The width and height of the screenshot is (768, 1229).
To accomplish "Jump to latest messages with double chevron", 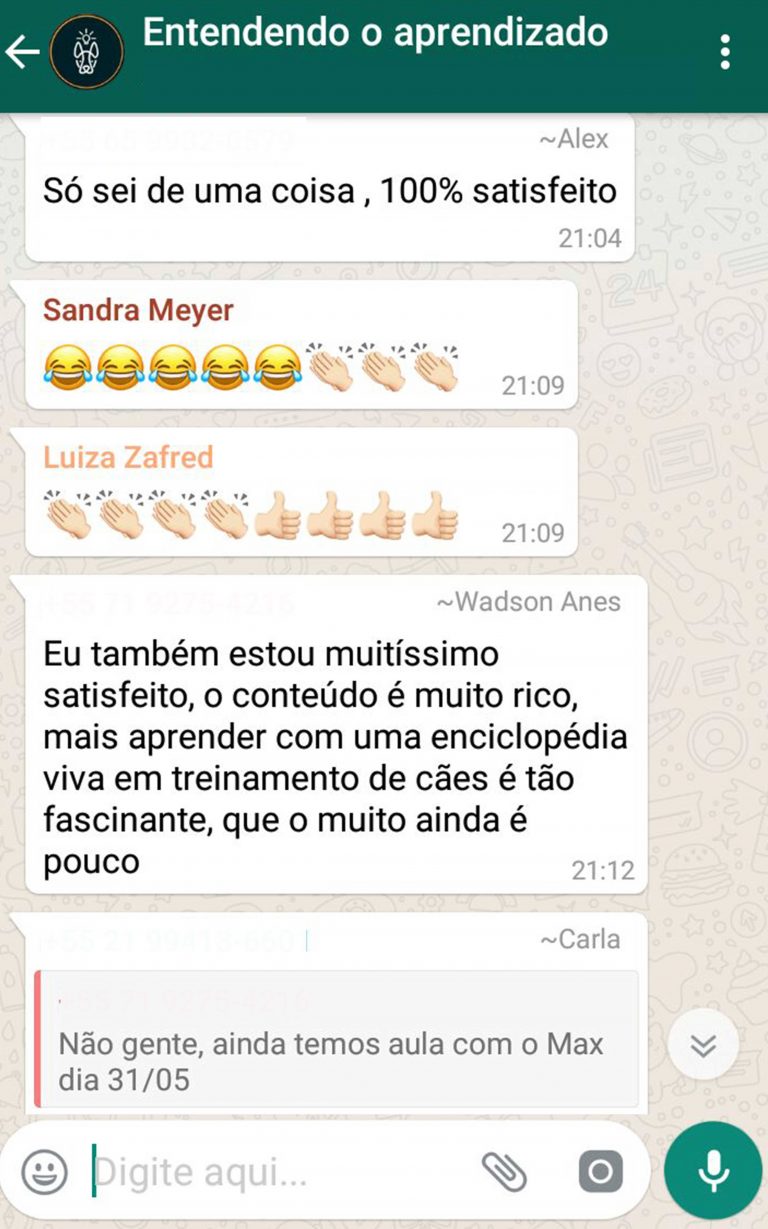I will (703, 1045).
